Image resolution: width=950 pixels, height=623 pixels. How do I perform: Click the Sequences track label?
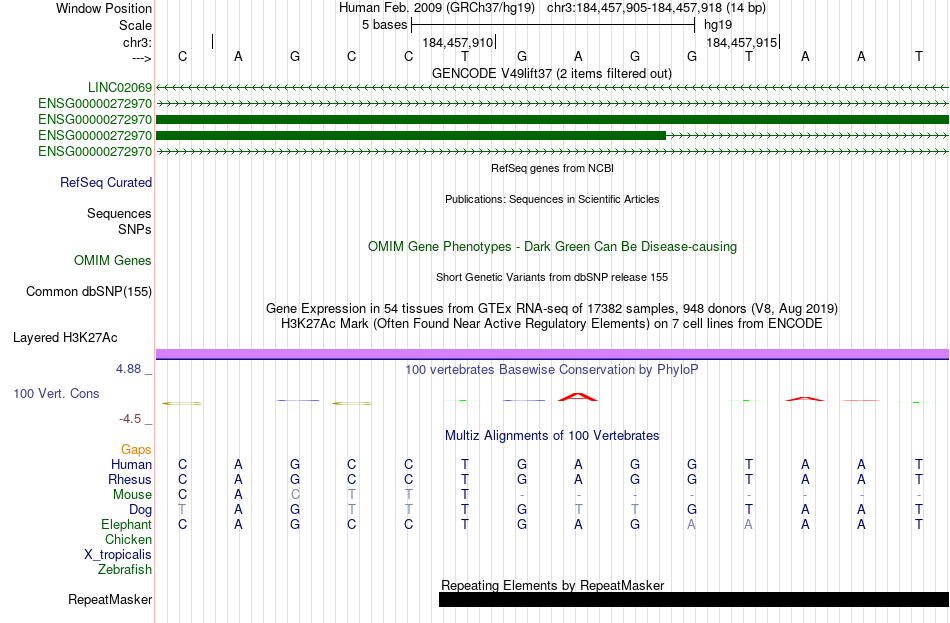[119, 213]
